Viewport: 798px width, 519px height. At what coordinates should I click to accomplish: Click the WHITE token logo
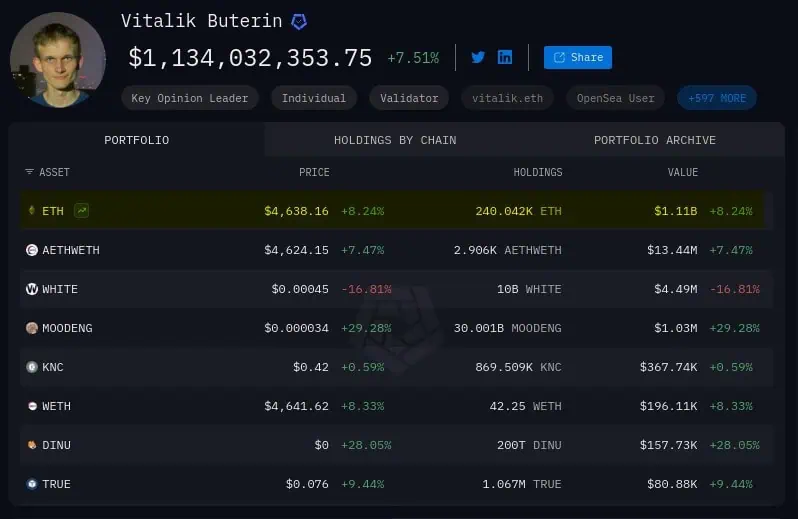tap(32, 289)
